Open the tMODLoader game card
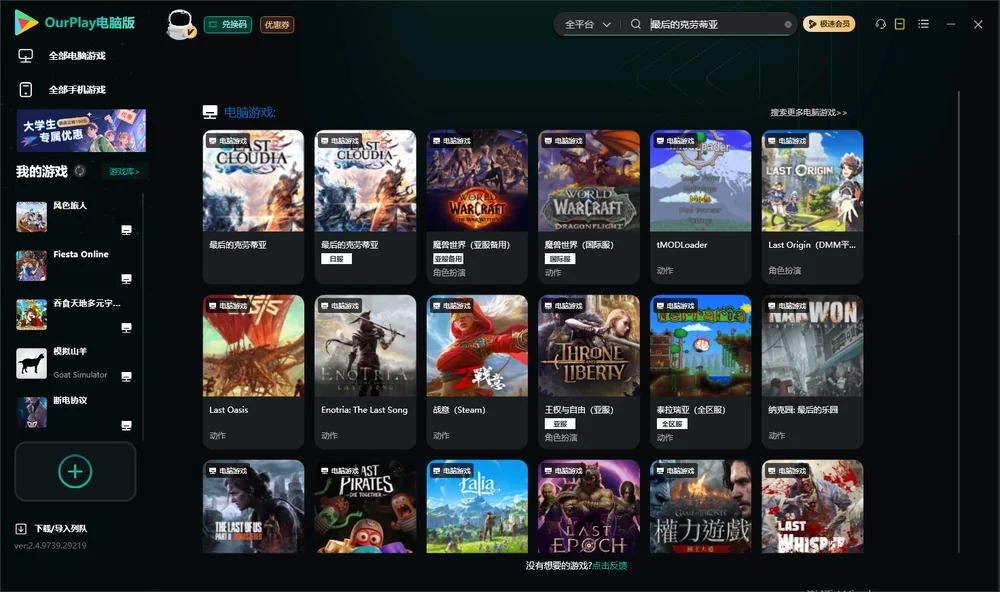This screenshot has height=592, width=1000. point(700,207)
